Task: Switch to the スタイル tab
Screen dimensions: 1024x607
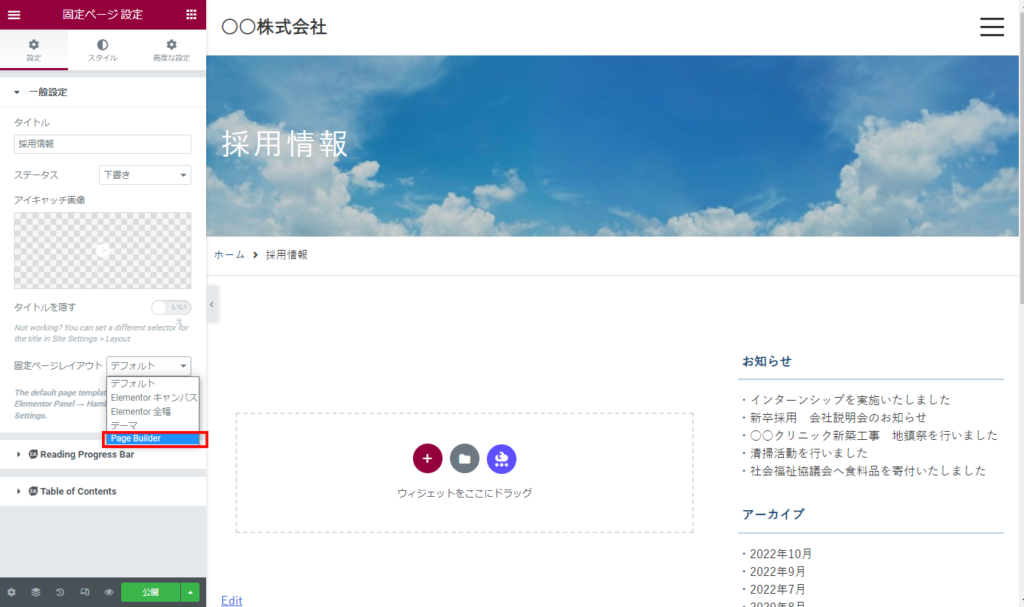Action: pos(103,50)
